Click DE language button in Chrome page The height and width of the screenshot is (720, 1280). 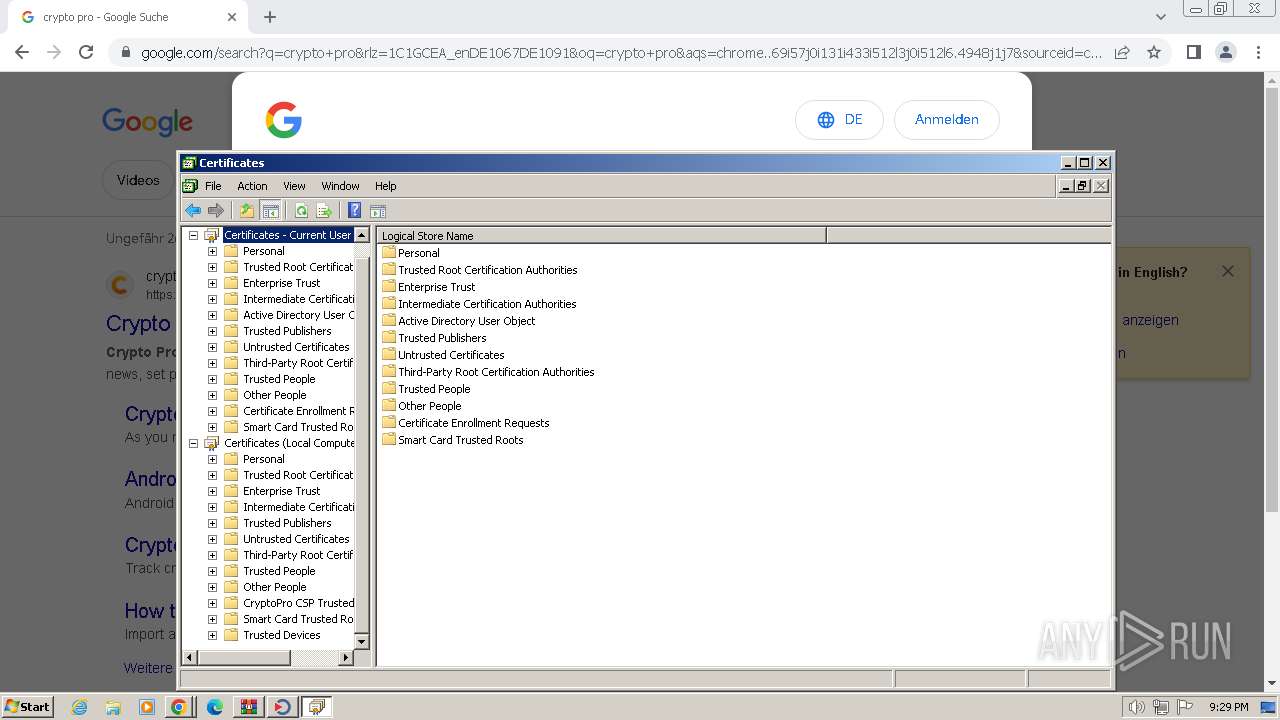(x=839, y=119)
